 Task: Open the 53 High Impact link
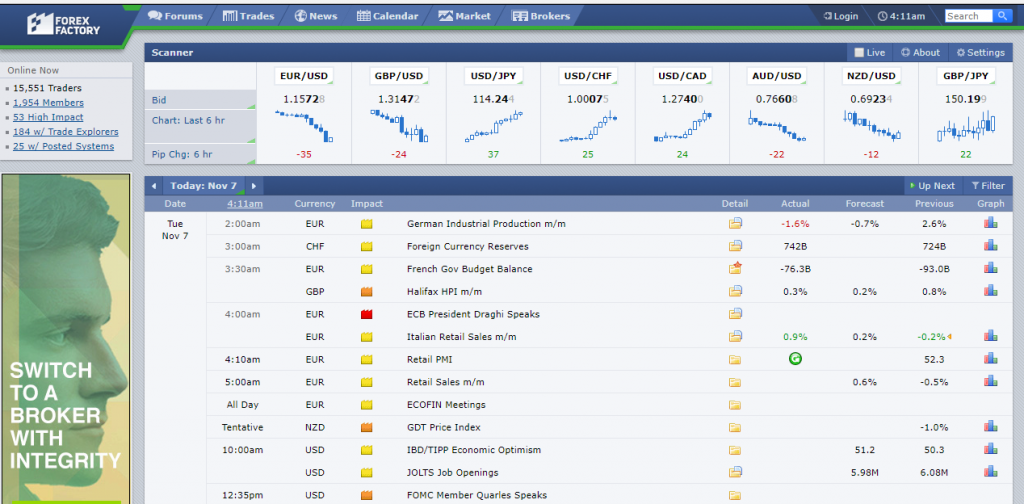47,117
